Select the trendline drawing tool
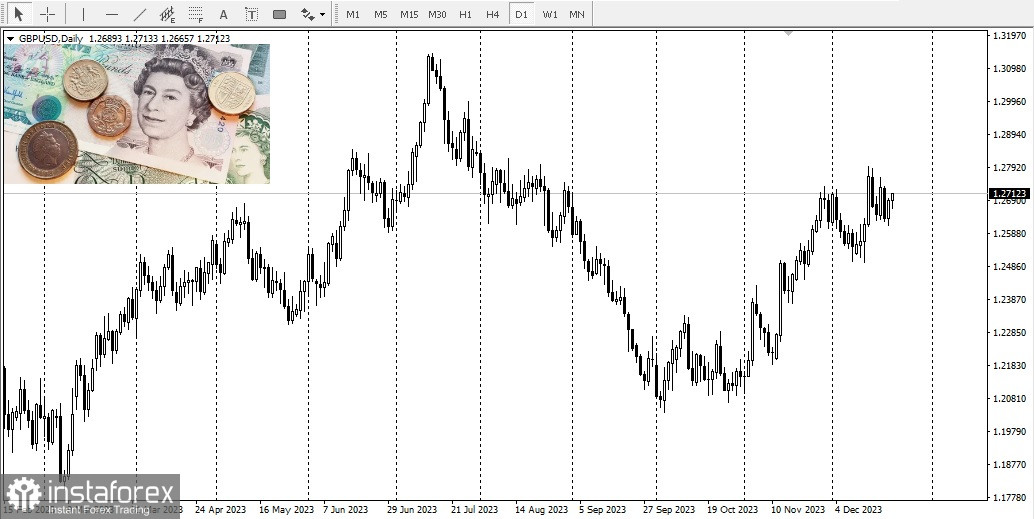The width and height of the screenshot is (1034, 519). (140, 14)
